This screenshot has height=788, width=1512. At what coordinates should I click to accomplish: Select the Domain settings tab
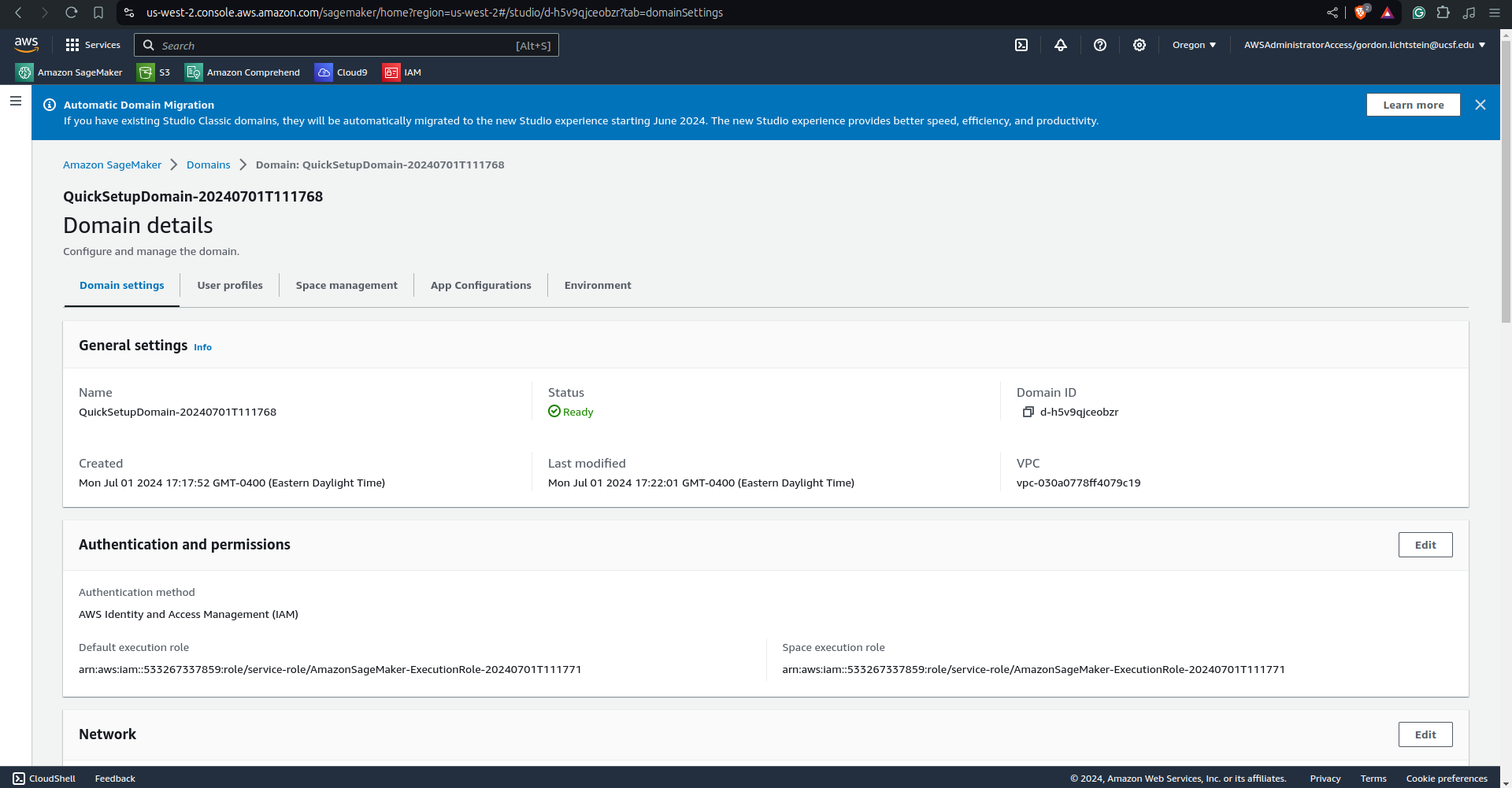point(122,286)
